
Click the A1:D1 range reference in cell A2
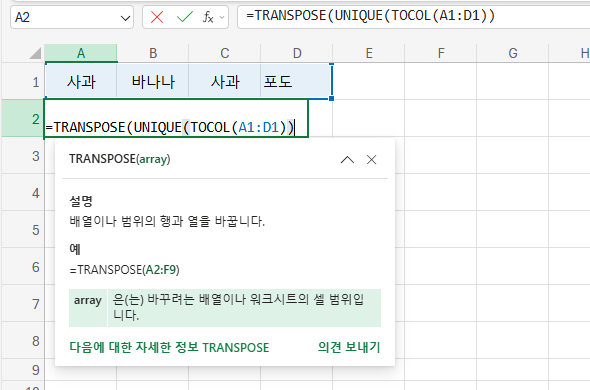point(259,127)
